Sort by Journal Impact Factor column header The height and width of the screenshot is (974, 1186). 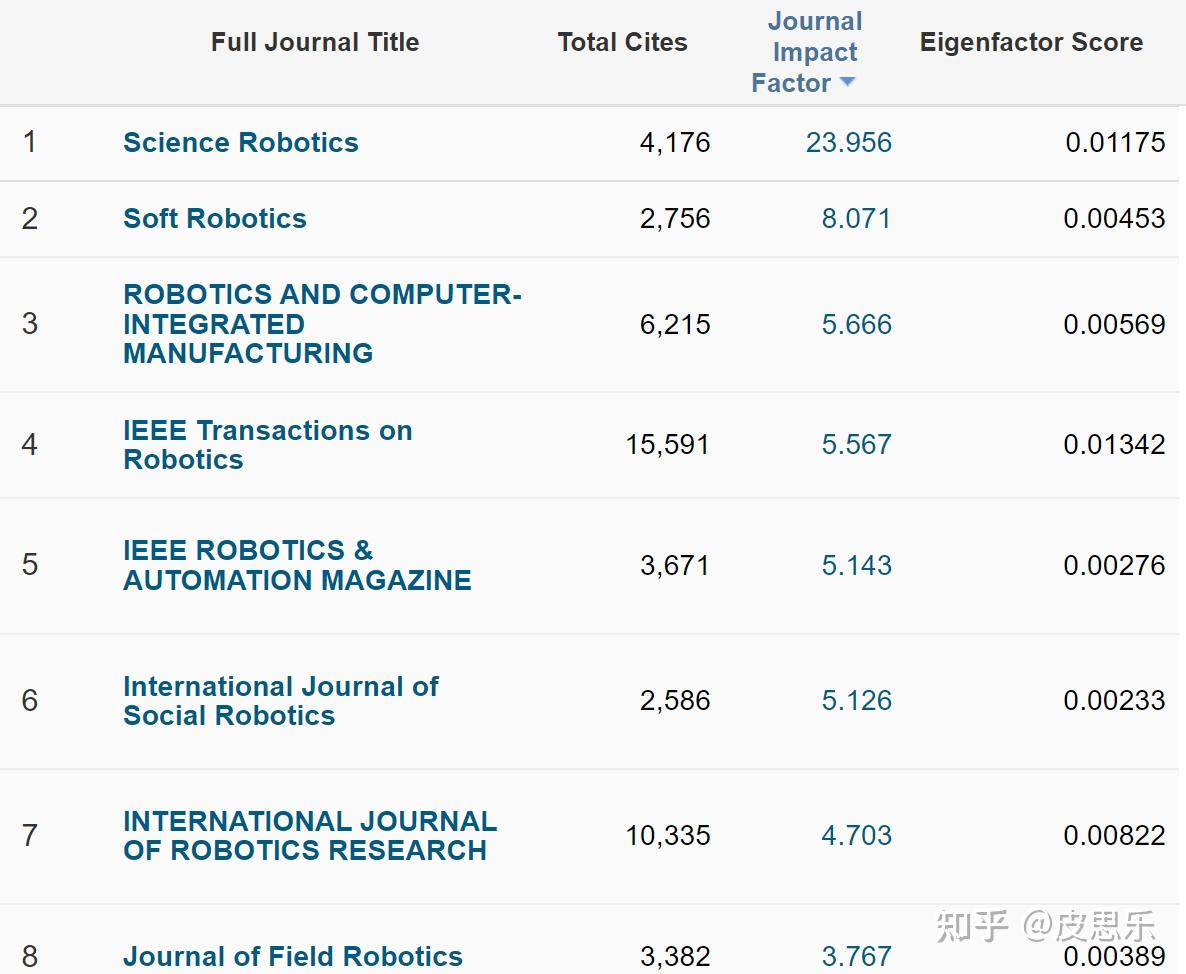click(806, 51)
